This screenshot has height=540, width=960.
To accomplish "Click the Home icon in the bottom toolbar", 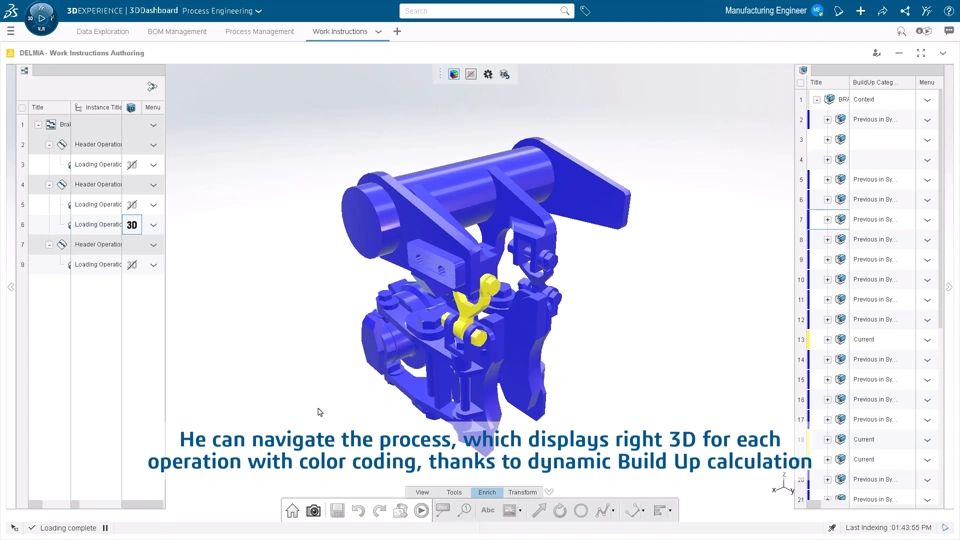I will click(292, 511).
